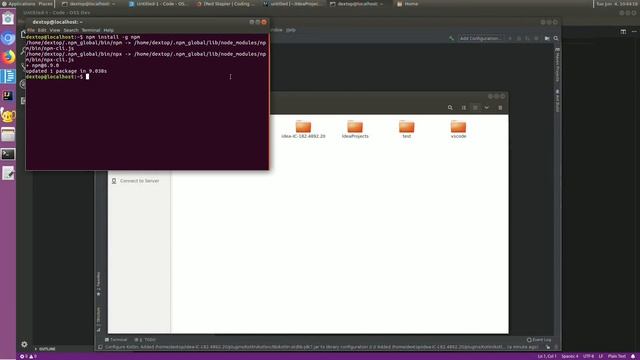This screenshot has width=640, height=360.
Task: Open terminal Search menu
Action: click(x=71, y=30)
